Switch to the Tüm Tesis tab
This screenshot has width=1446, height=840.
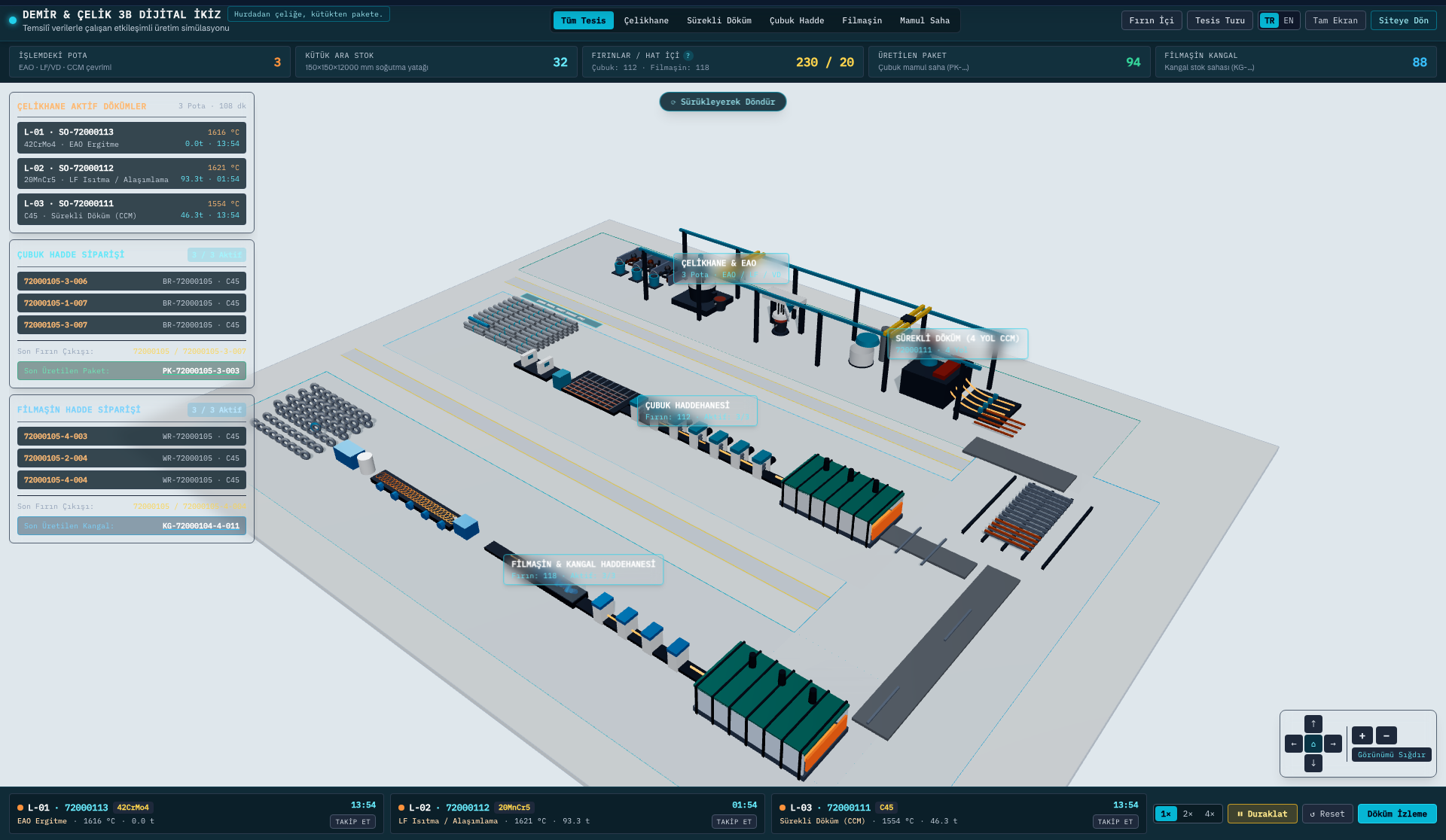point(583,20)
